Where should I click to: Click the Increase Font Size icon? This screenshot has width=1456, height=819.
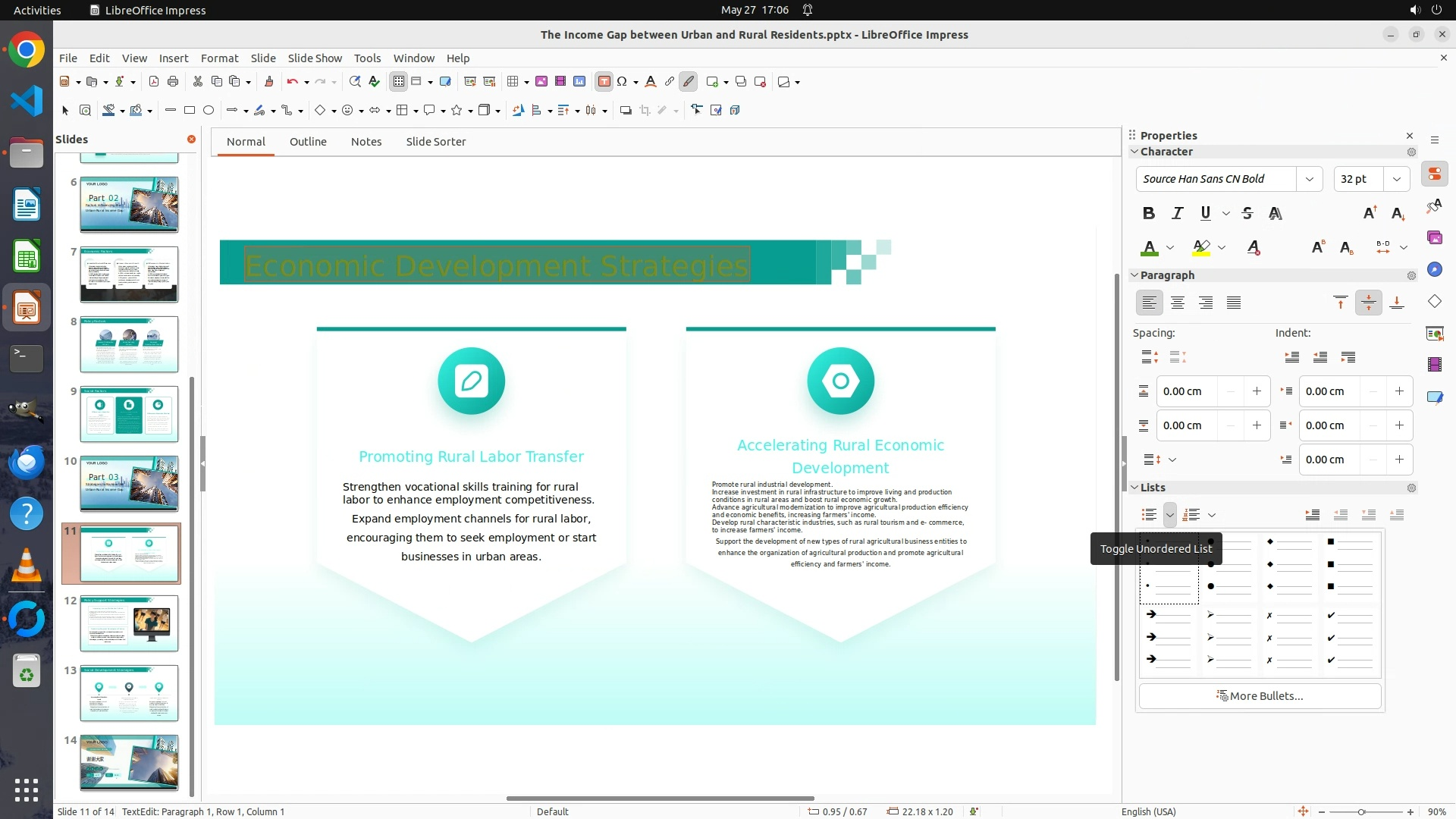[x=1370, y=213]
